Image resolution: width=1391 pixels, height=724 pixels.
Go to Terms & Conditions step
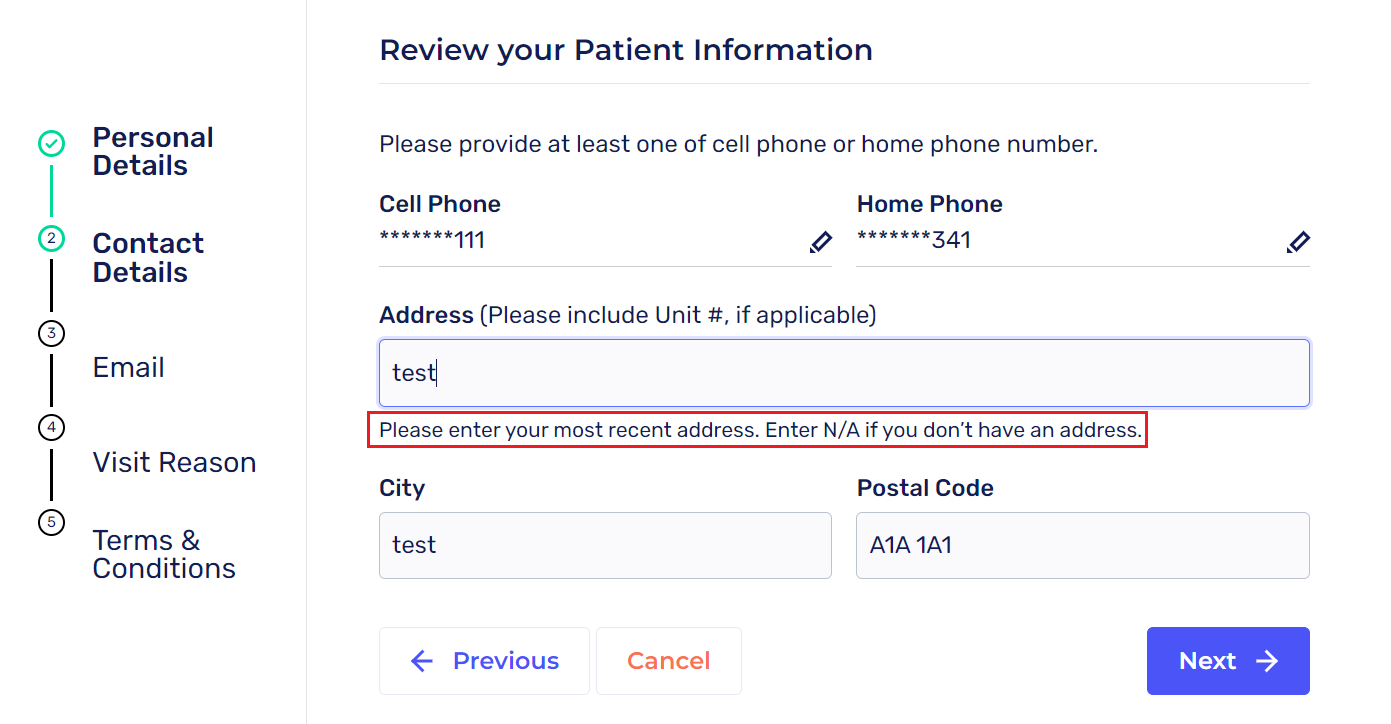[164, 554]
